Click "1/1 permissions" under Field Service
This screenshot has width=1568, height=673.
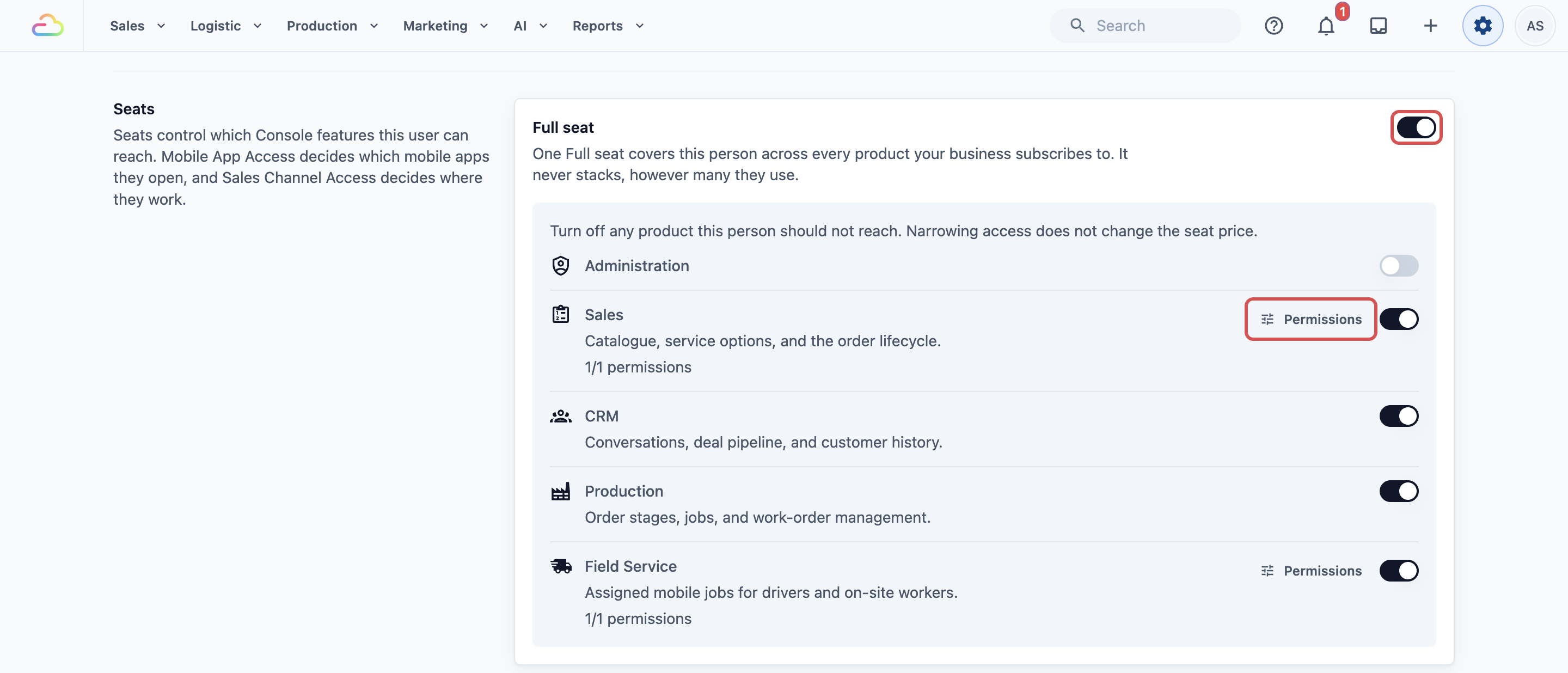point(638,619)
